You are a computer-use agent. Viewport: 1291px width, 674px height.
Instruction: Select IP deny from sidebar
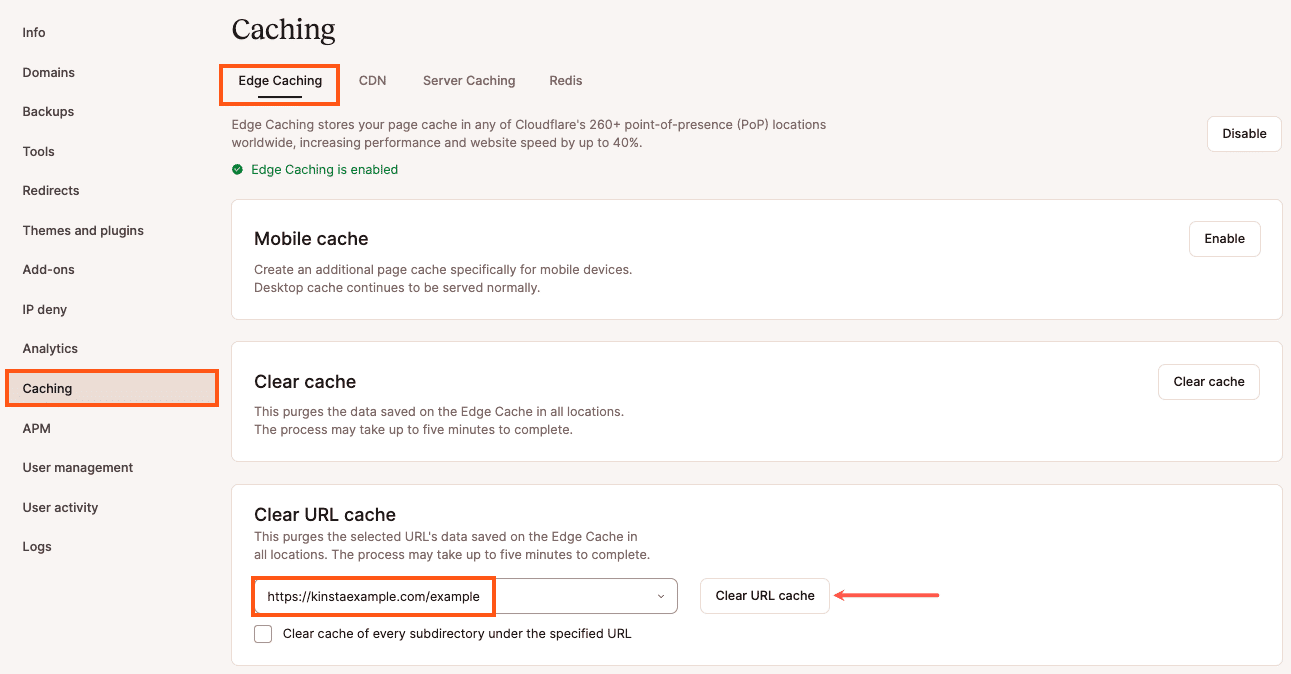click(45, 310)
